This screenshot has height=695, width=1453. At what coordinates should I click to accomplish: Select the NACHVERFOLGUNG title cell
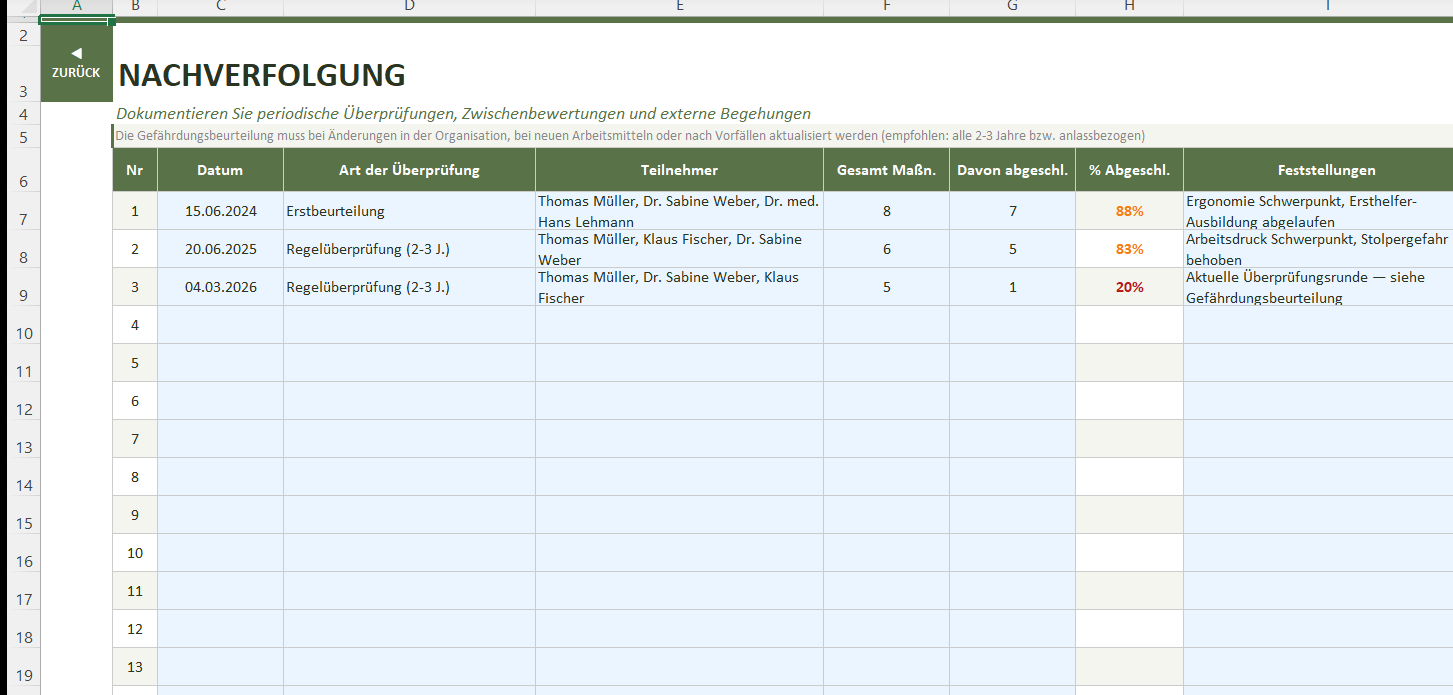pos(262,75)
